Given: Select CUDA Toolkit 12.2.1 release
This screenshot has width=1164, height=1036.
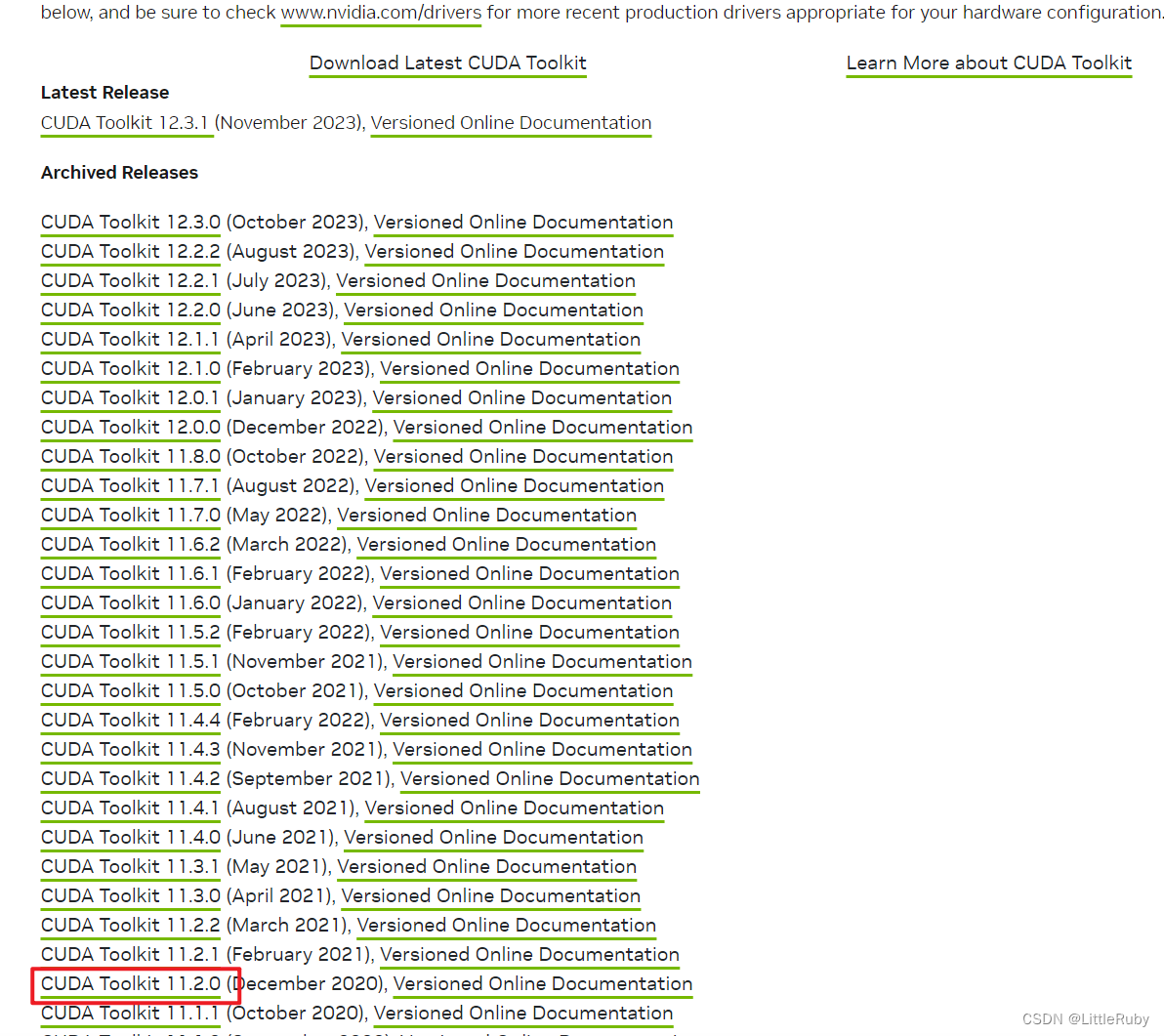Looking at the screenshot, I should (x=130, y=280).
